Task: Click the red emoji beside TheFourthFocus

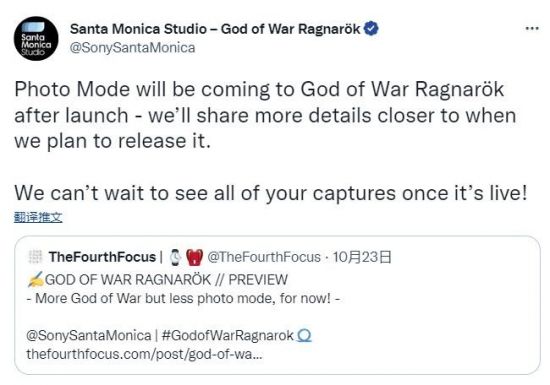Action: (195, 257)
